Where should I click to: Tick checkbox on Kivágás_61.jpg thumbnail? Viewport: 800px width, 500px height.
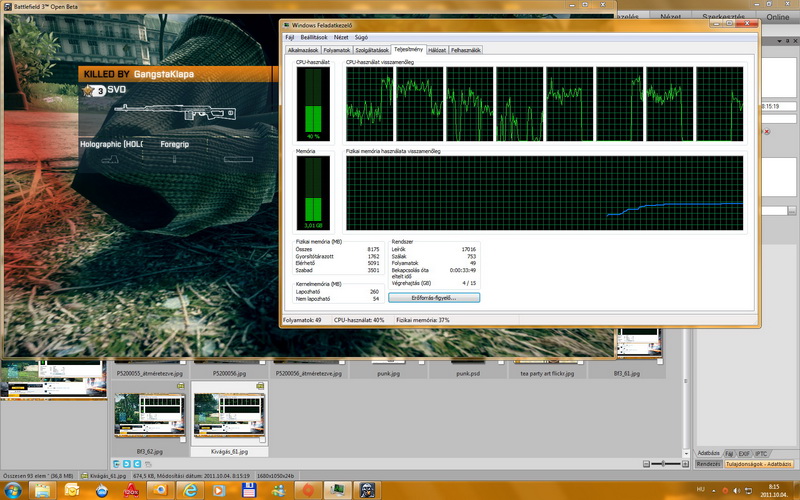262,440
